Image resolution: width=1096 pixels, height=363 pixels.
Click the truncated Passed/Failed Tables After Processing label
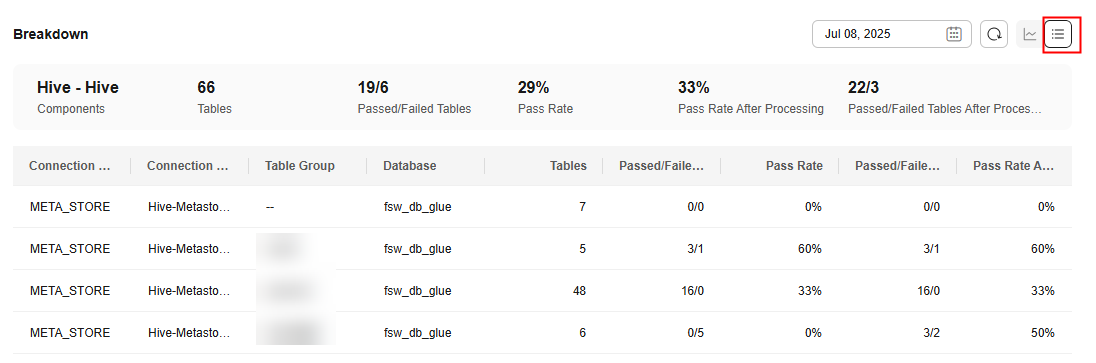[945, 109]
